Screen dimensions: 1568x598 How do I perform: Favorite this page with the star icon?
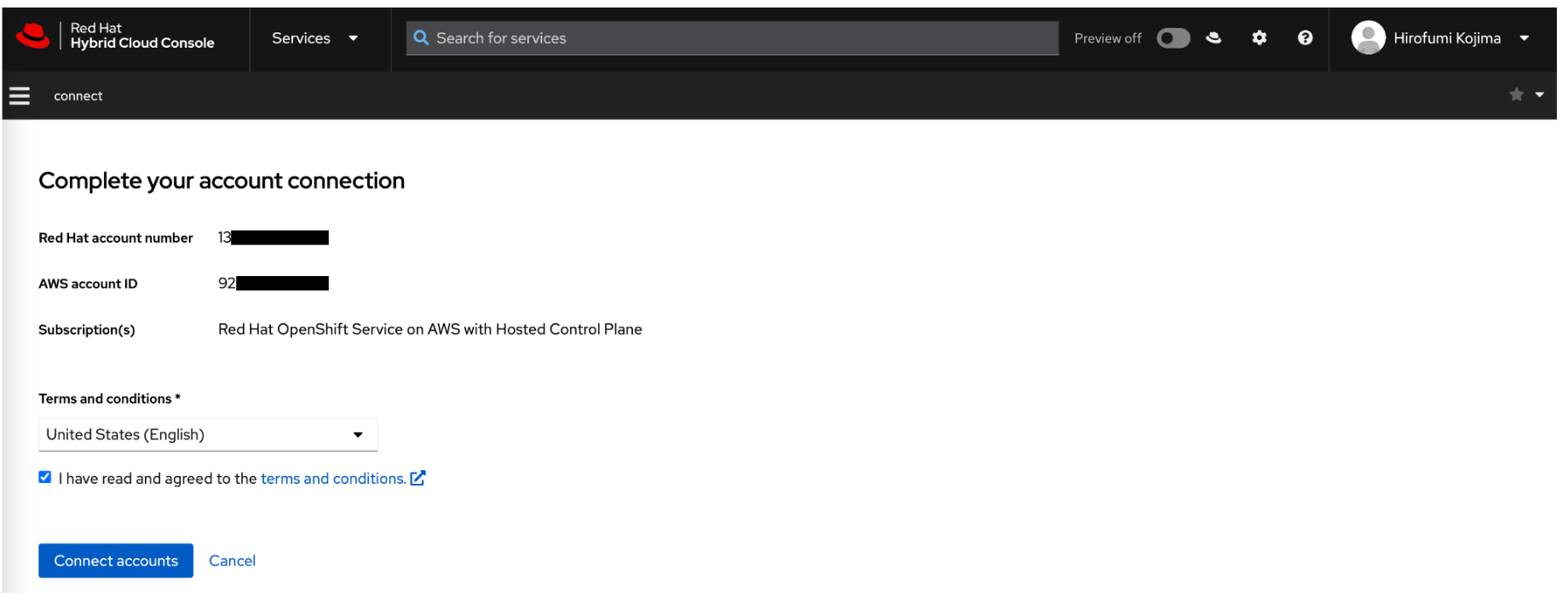click(x=1517, y=95)
